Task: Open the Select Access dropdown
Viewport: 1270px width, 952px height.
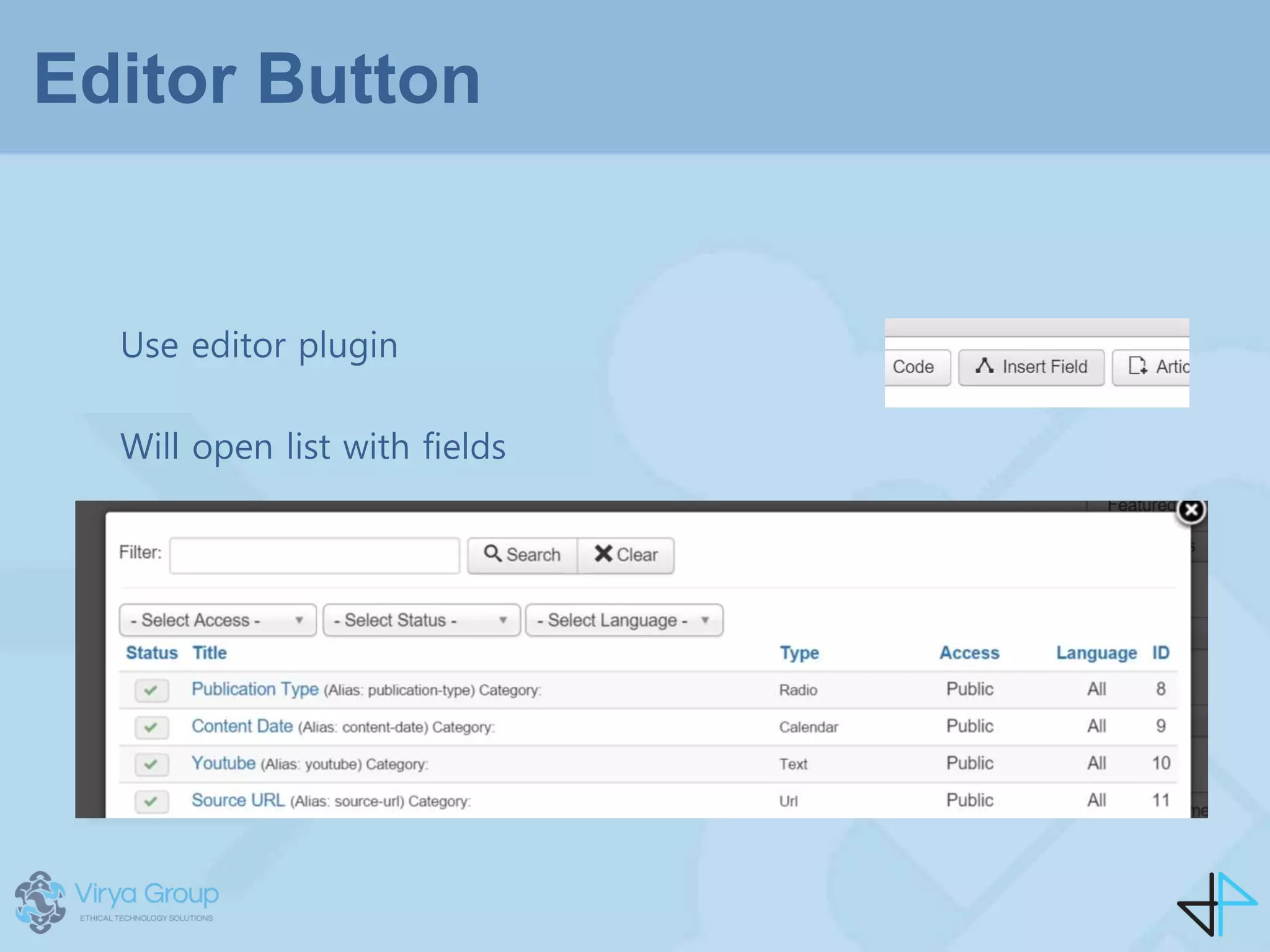Action: coord(218,620)
